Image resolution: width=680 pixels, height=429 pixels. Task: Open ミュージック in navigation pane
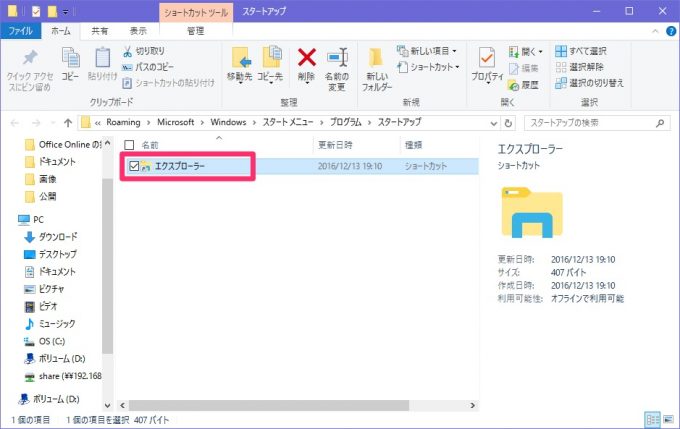(50, 324)
